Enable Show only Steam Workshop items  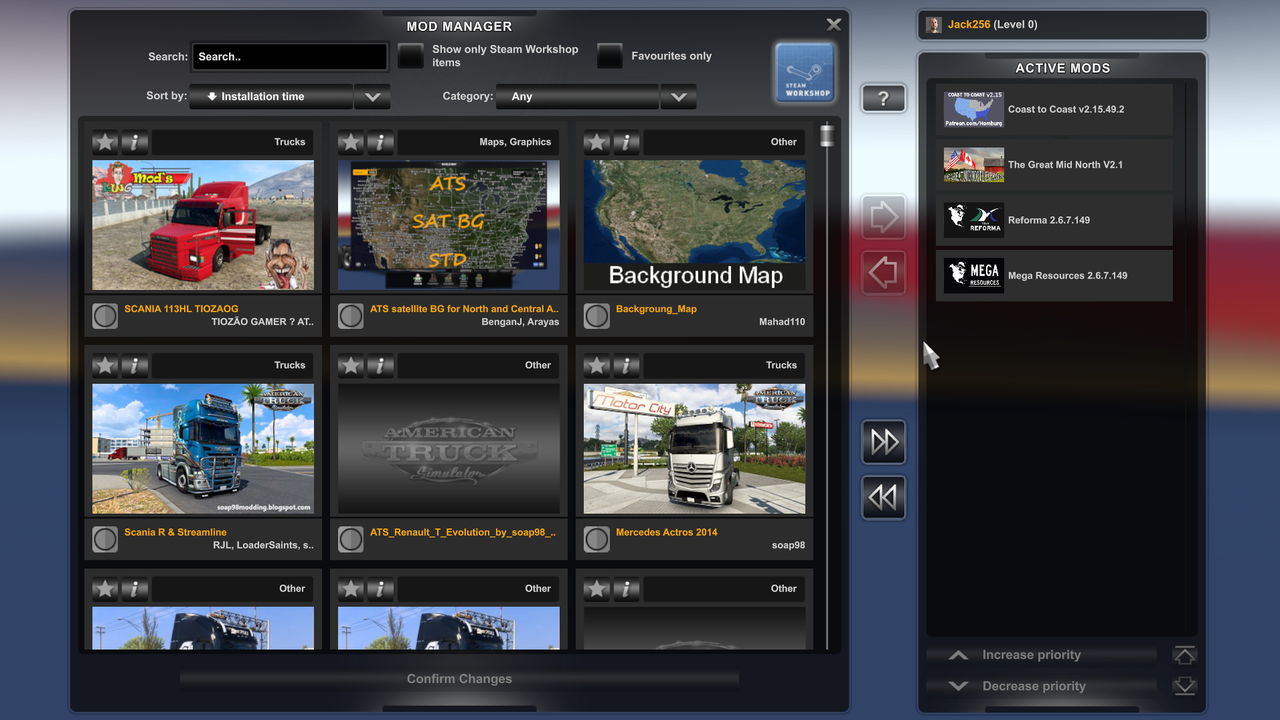coord(410,57)
